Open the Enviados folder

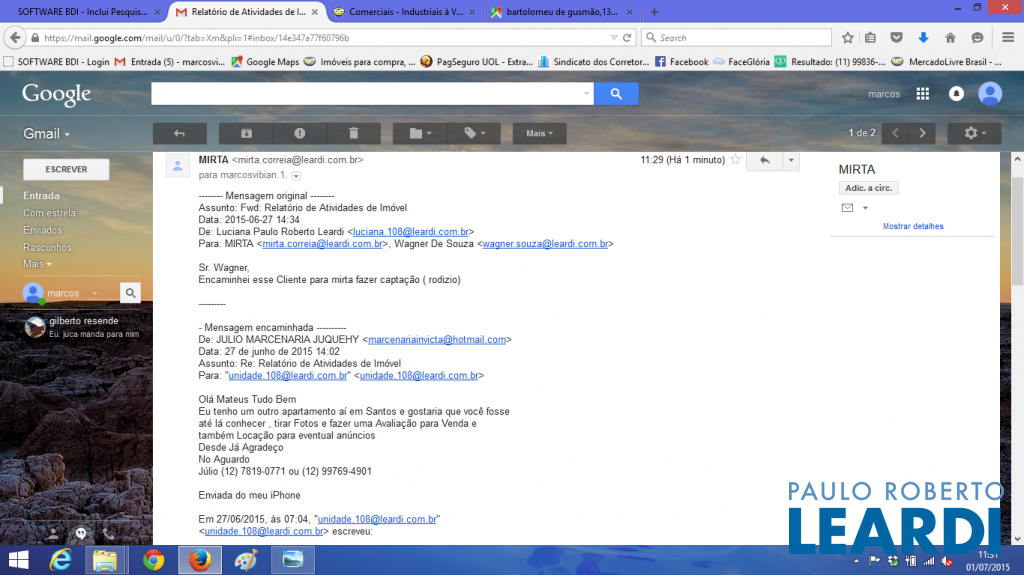43,230
